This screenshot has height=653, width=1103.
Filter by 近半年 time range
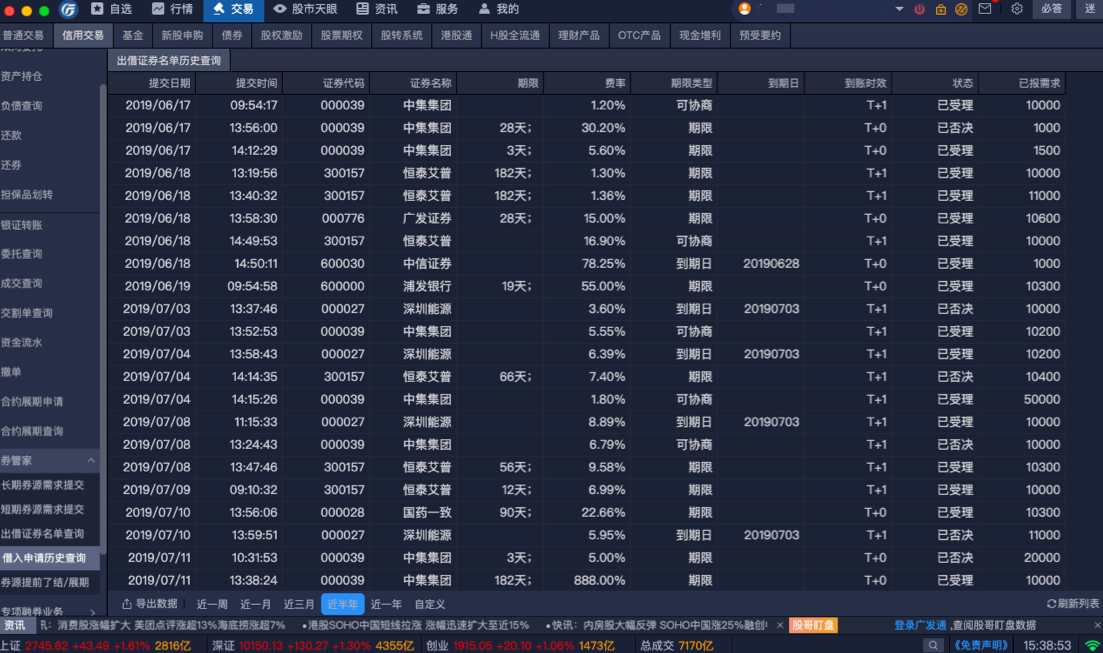click(x=343, y=604)
